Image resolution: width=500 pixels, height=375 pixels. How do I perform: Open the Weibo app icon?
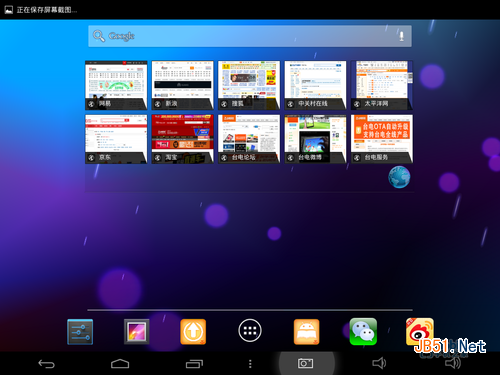click(420, 331)
